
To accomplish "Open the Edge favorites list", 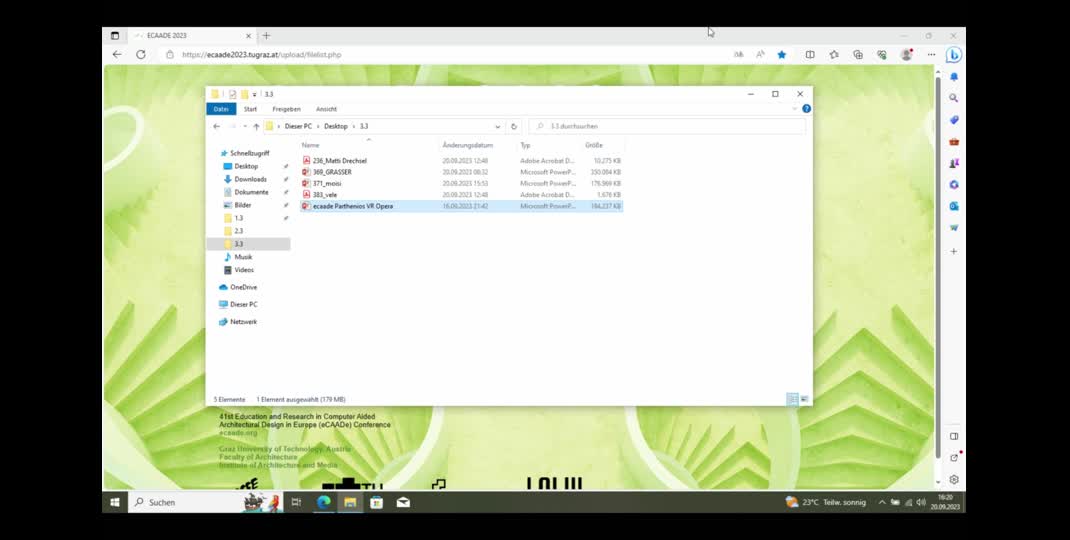I will (x=834, y=55).
